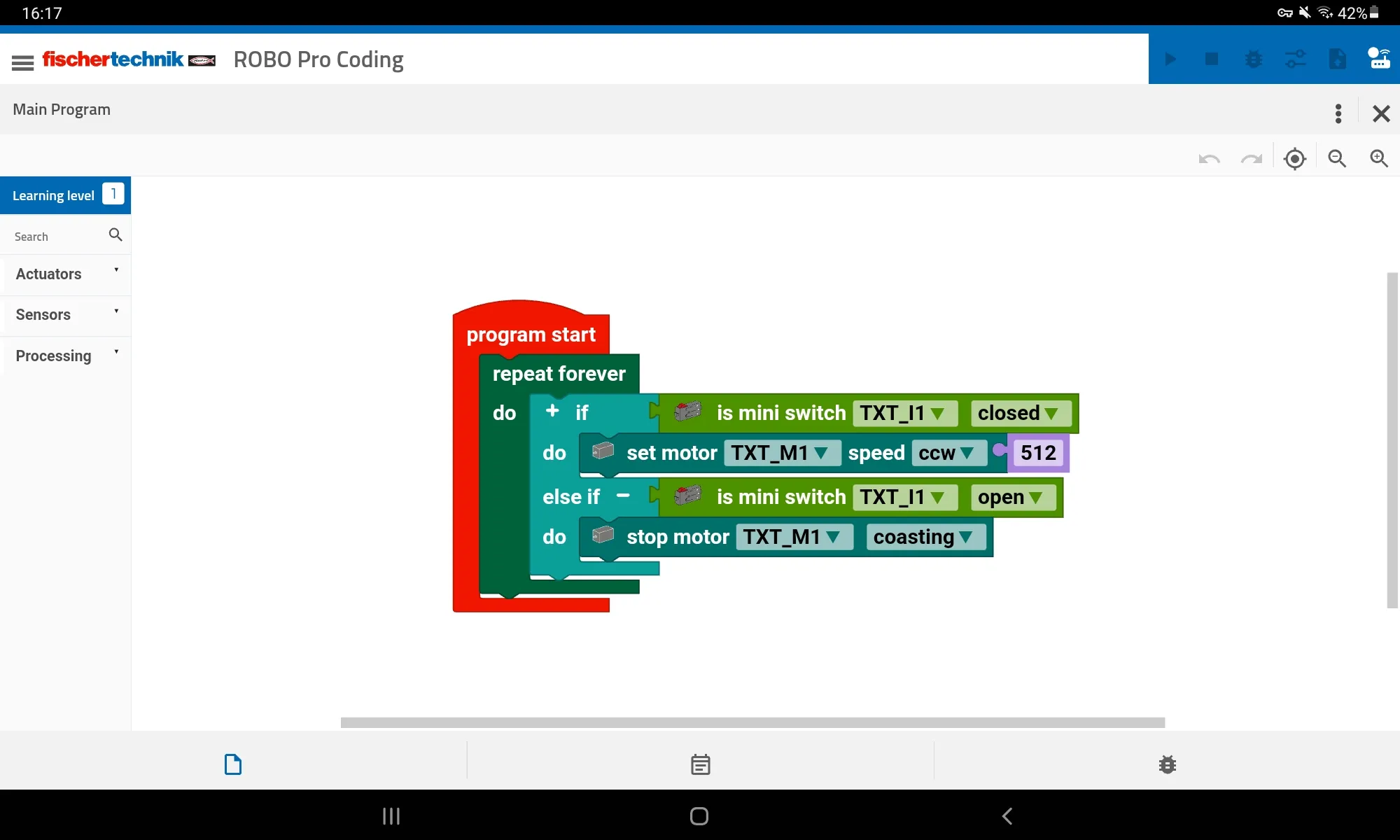Click the undo arrow above the canvas
The height and width of the screenshot is (840, 1400).
point(1209,159)
